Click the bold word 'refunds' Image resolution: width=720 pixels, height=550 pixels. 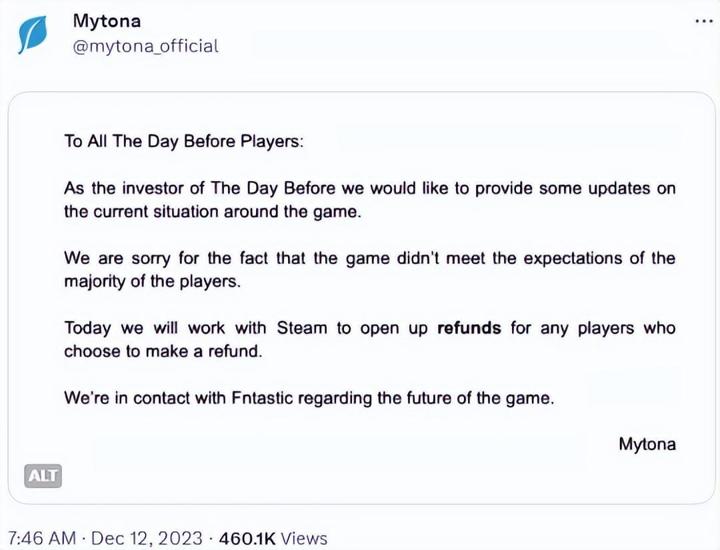point(469,328)
